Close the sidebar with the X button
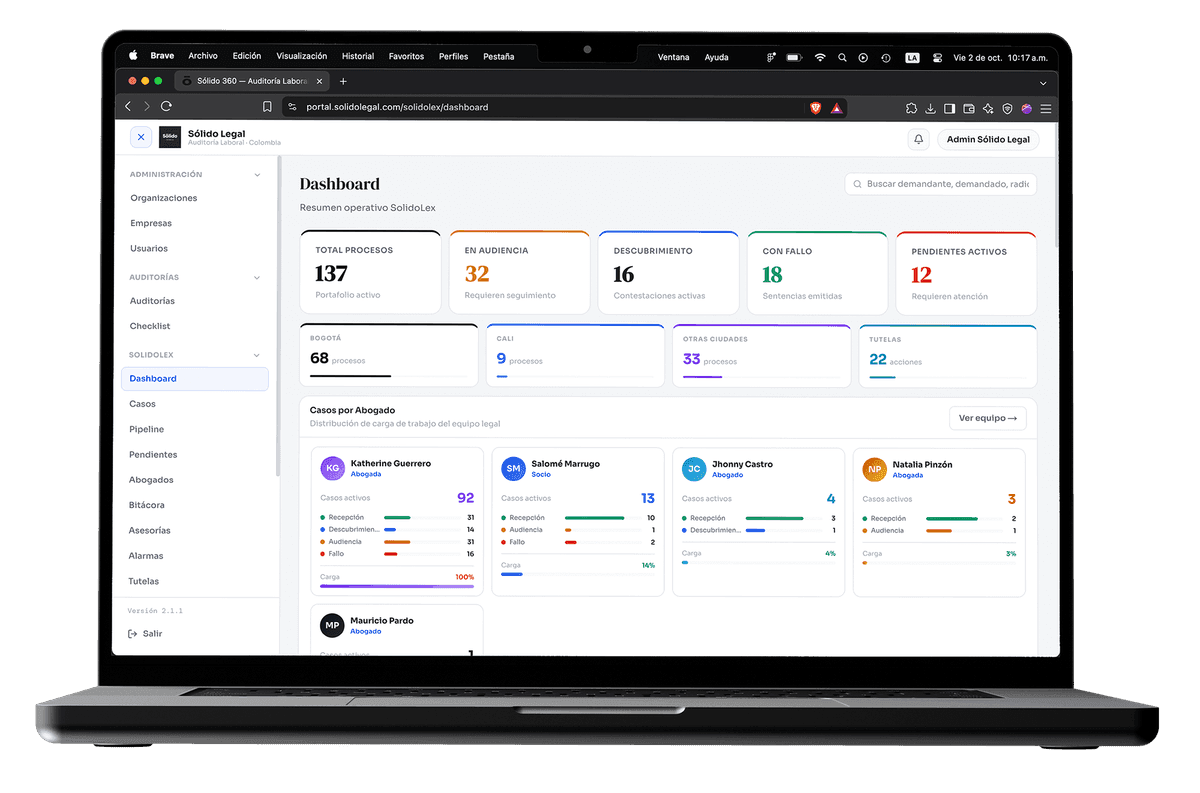Viewport: 1200px width, 793px height. [141, 137]
